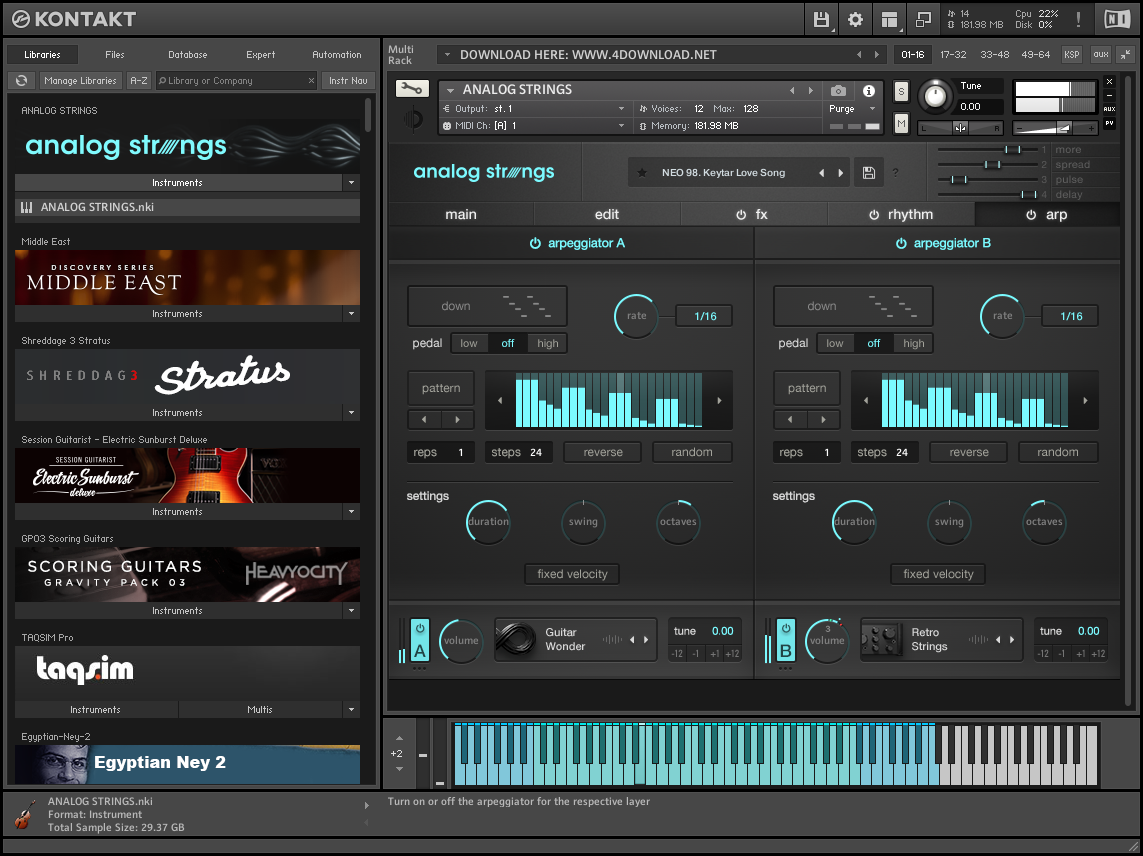
Task: Open the Expert tab
Action: (260, 55)
